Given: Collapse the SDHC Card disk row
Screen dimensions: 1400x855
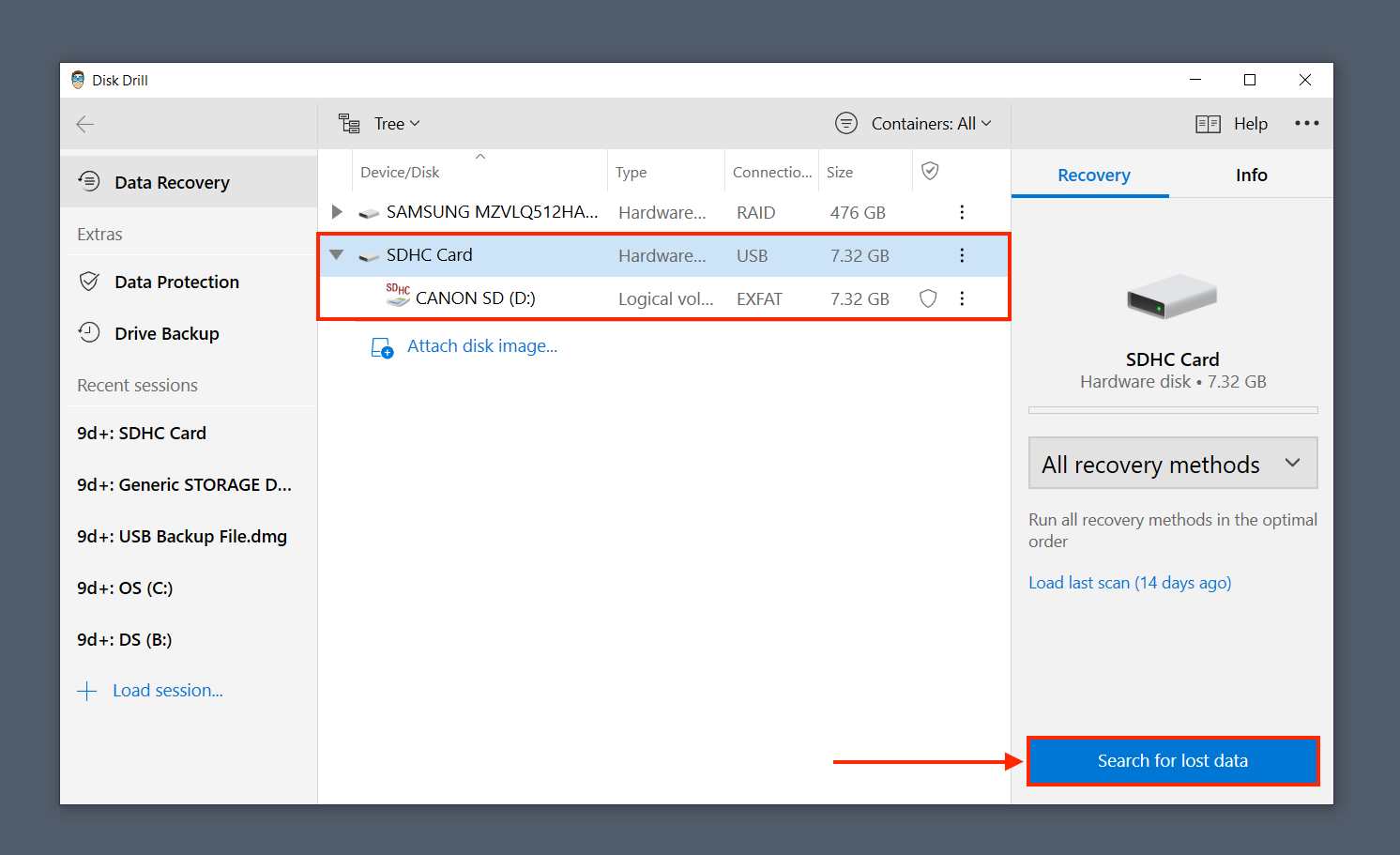Looking at the screenshot, I should point(337,254).
